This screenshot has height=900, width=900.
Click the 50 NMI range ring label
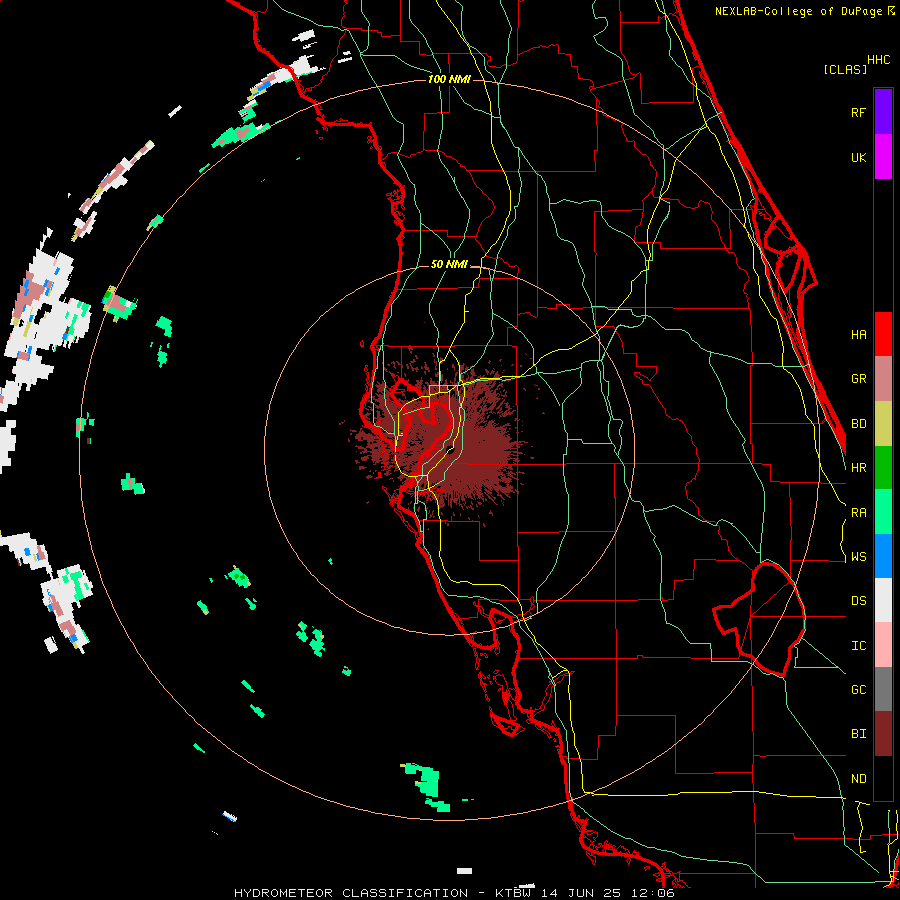(x=449, y=264)
